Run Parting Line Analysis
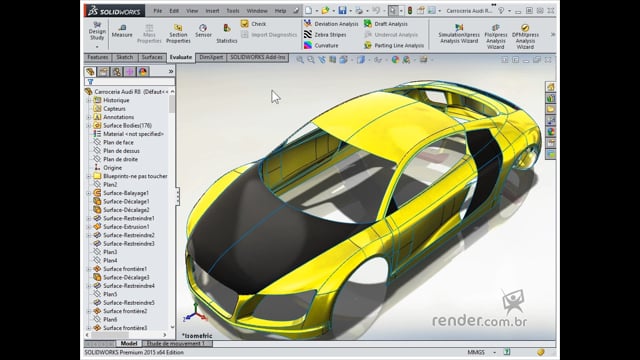640x360 pixels. pyautogui.click(x=394, y=45)
